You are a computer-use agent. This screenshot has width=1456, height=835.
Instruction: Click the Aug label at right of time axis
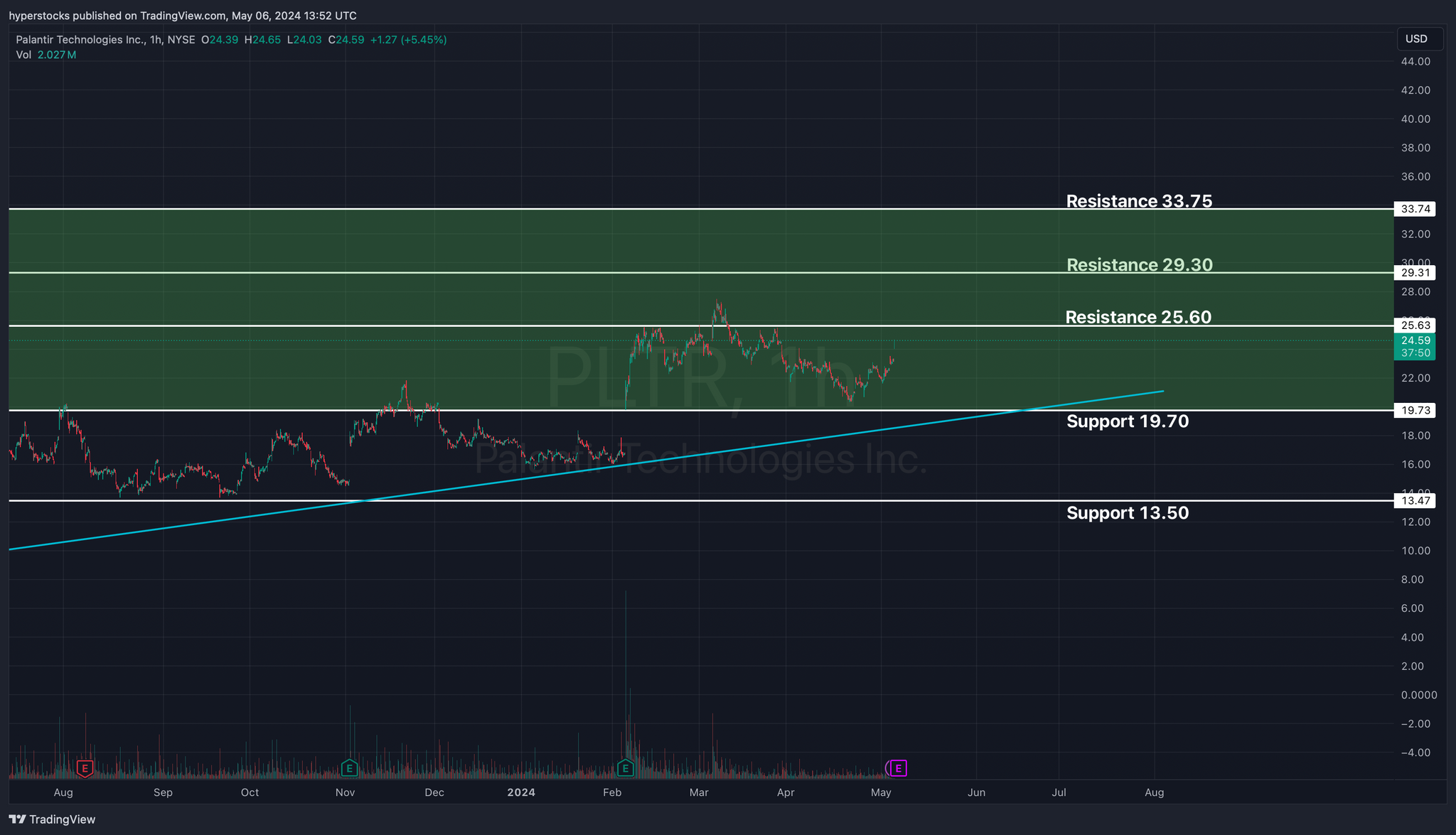click(1154, 792)
